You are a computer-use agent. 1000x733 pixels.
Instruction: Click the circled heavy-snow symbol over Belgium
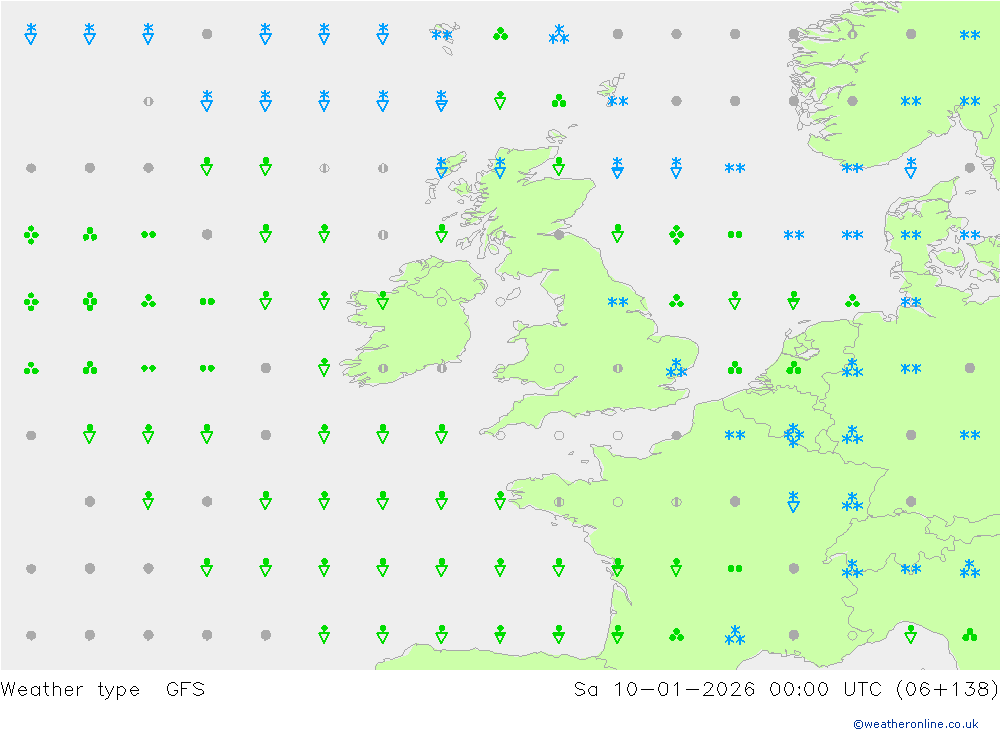[793, 435]
